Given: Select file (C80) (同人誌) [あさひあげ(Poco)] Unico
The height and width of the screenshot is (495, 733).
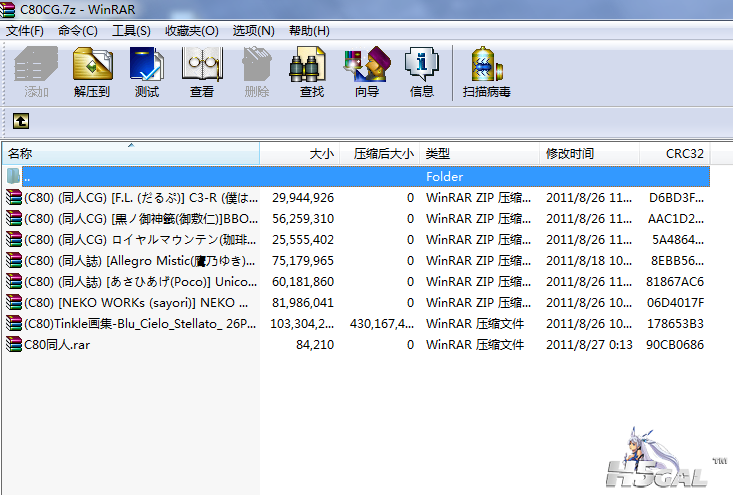Looking at the screenshot, I should (x=141, y=282).
